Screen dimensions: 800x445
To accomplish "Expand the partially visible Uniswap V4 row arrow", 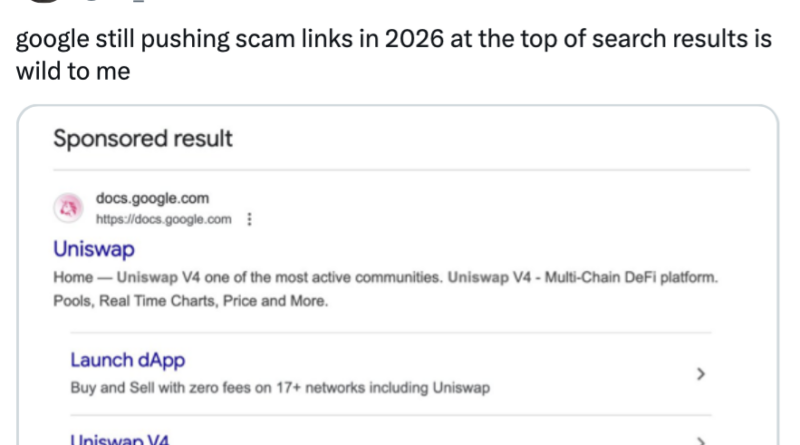I will point(701,439).
